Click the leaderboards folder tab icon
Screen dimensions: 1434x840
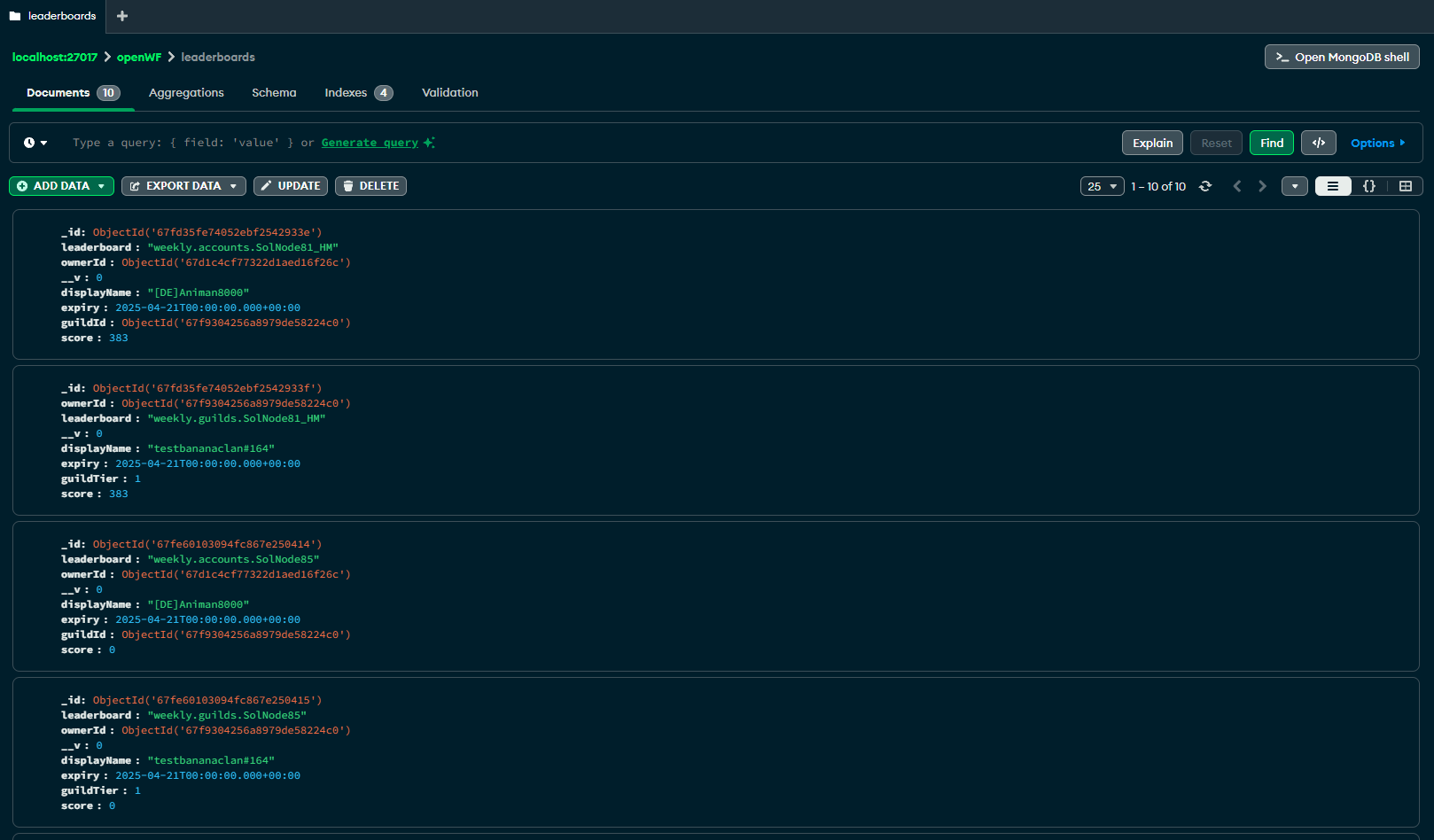(15, 16)
